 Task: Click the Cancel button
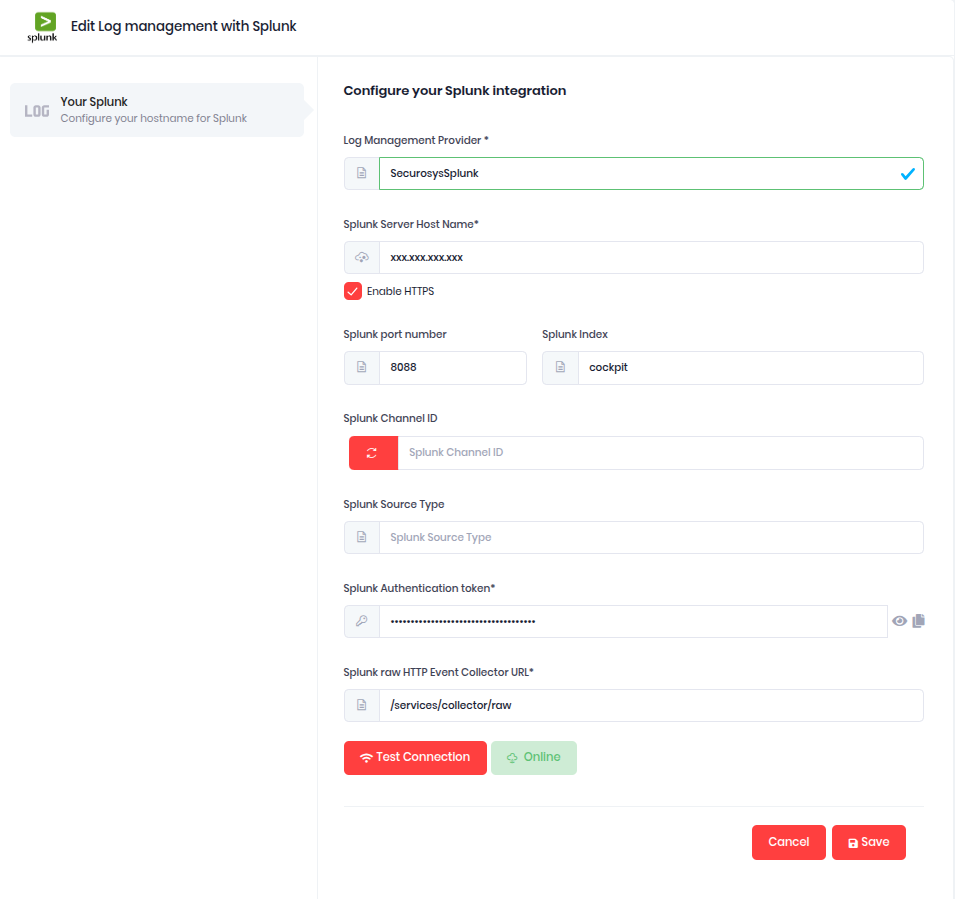click(x=788, y=842)
